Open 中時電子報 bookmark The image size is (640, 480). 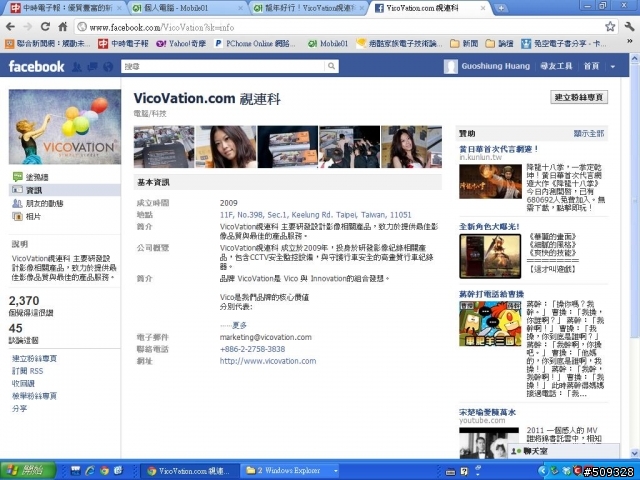123,43
